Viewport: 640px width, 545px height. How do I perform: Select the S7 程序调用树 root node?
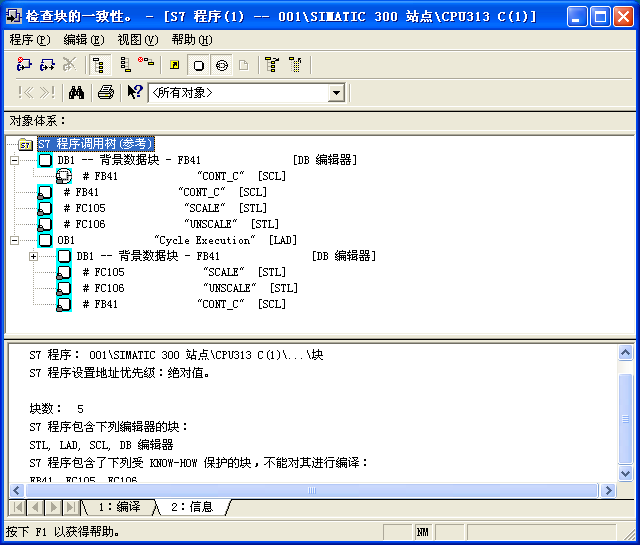(96, 144)
